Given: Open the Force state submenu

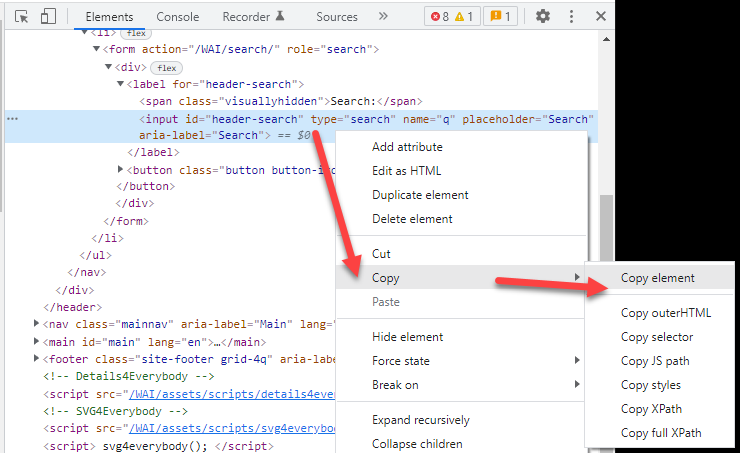Looking at the screenshot, I should point(462,361).
